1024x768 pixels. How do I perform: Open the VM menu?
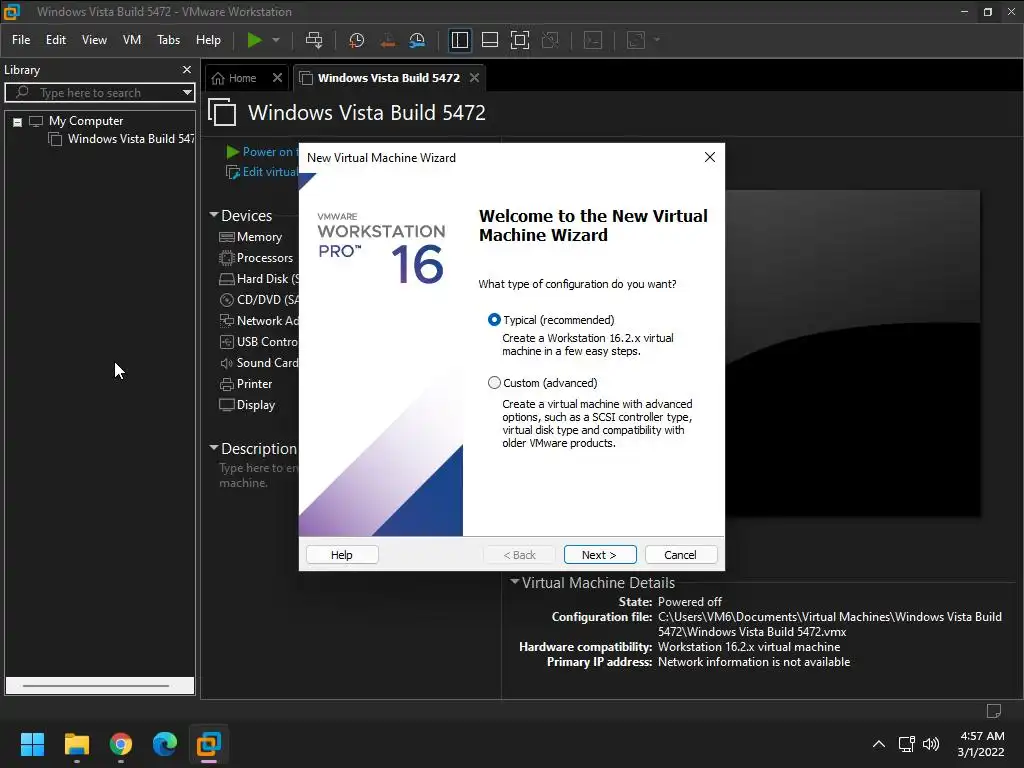(x=132, y=40)
